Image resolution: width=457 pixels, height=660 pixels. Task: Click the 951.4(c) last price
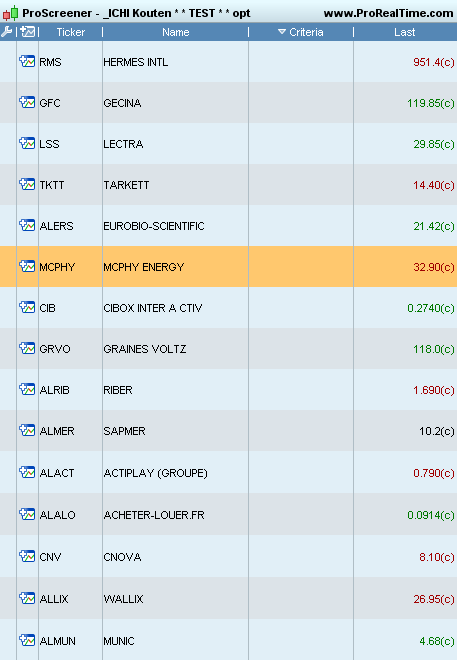(433, 62)
